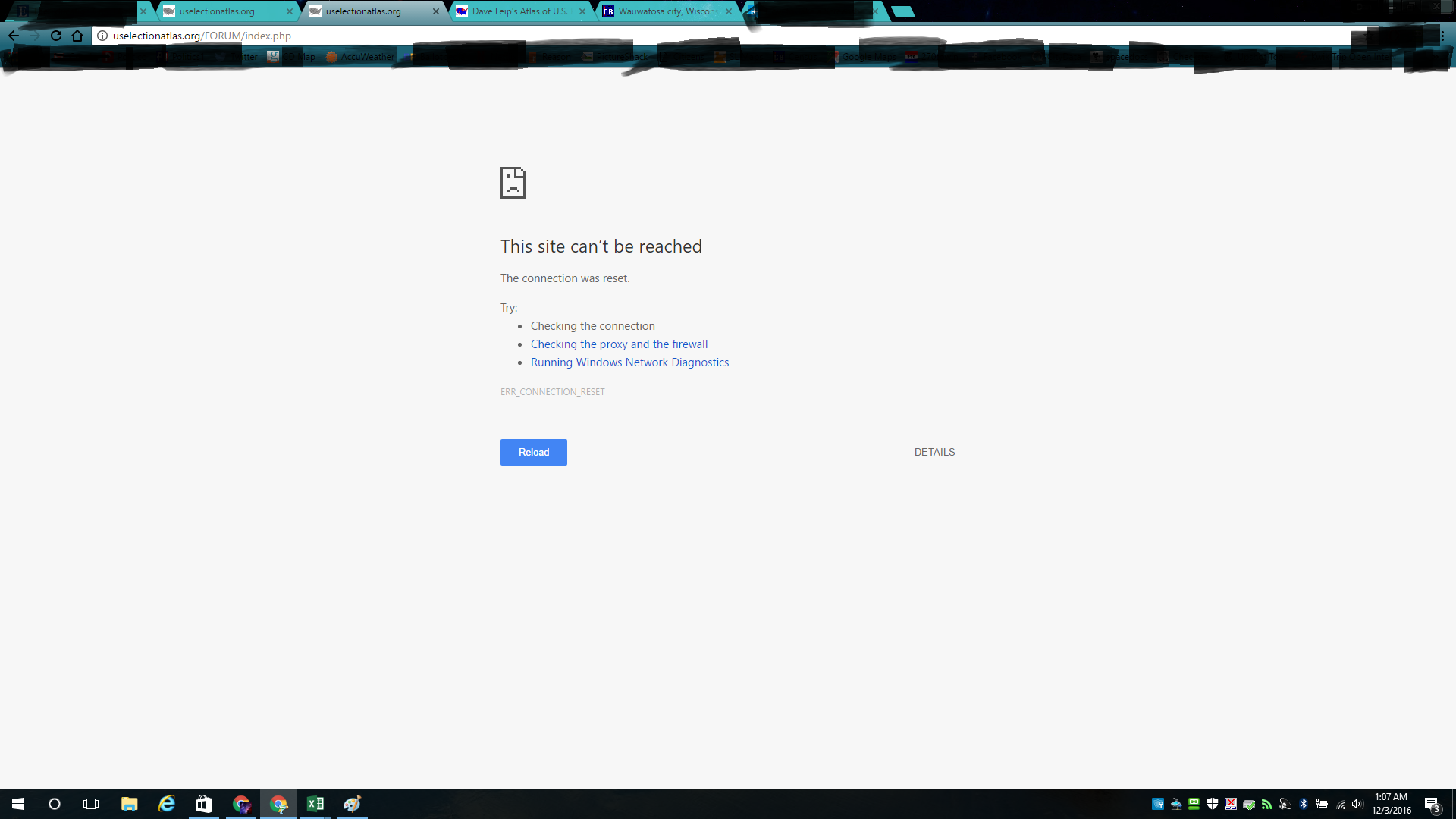This screenshot has height=819, width=1456.
Task: Click the blue Reload button
Action: coord(533,452)
